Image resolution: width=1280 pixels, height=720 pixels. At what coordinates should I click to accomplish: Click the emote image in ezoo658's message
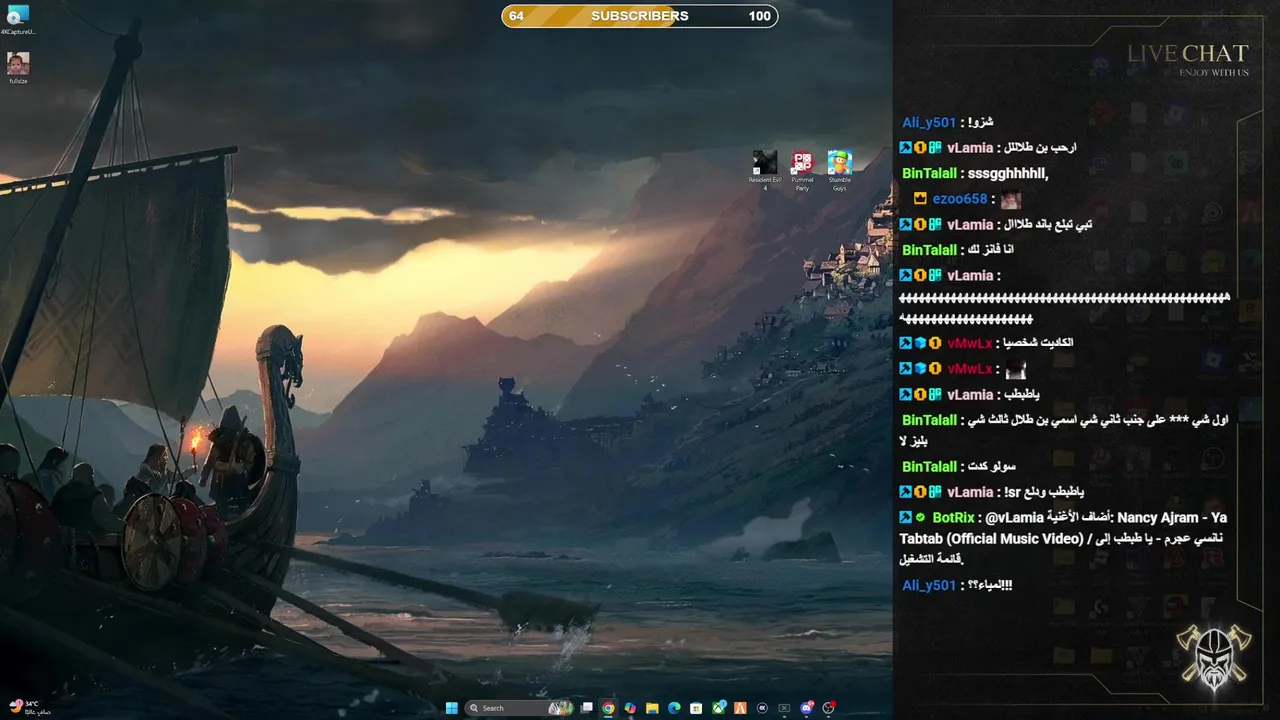pos(1011,200)
